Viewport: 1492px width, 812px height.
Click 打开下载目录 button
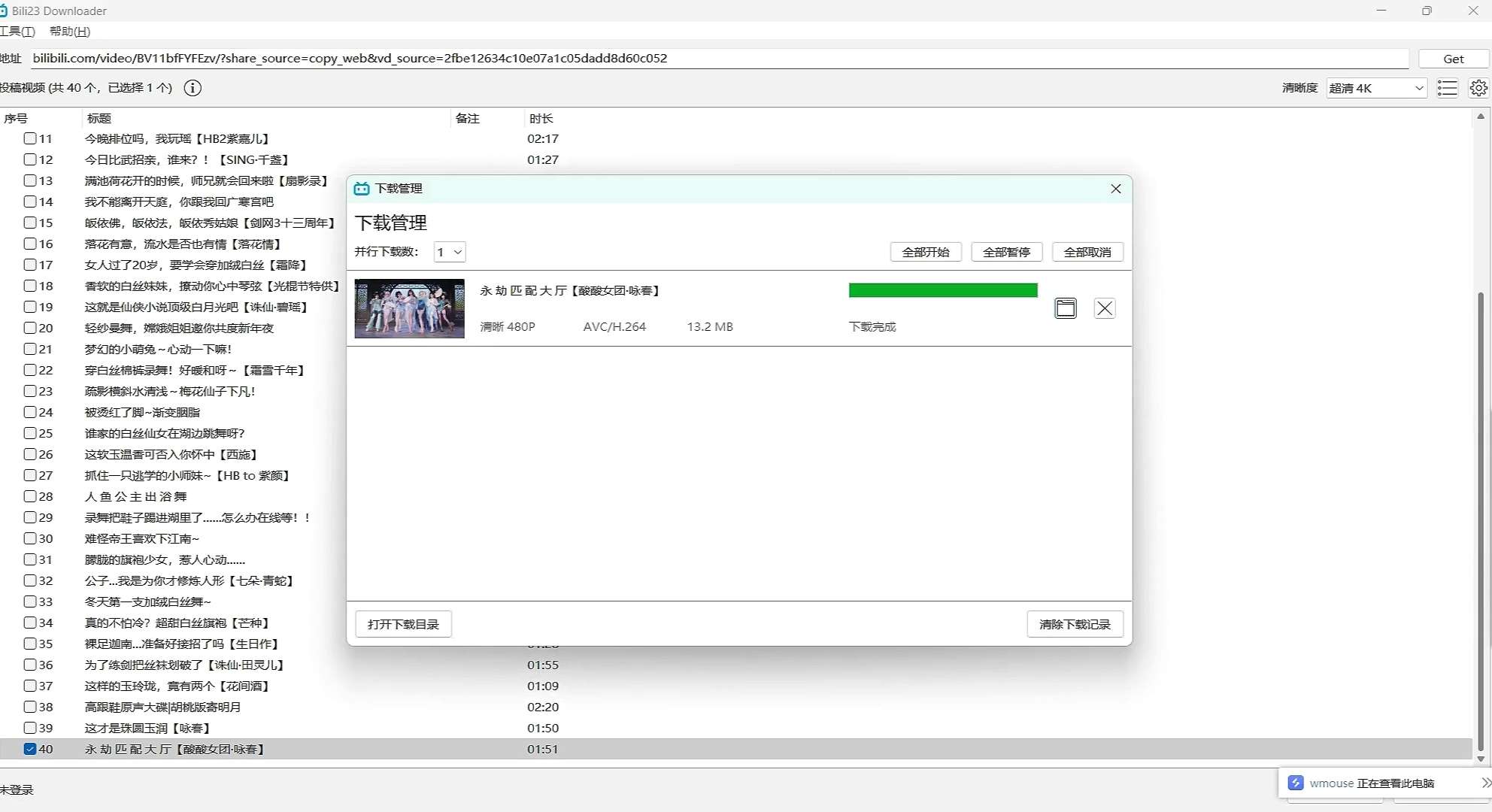[x=403, y=624]
